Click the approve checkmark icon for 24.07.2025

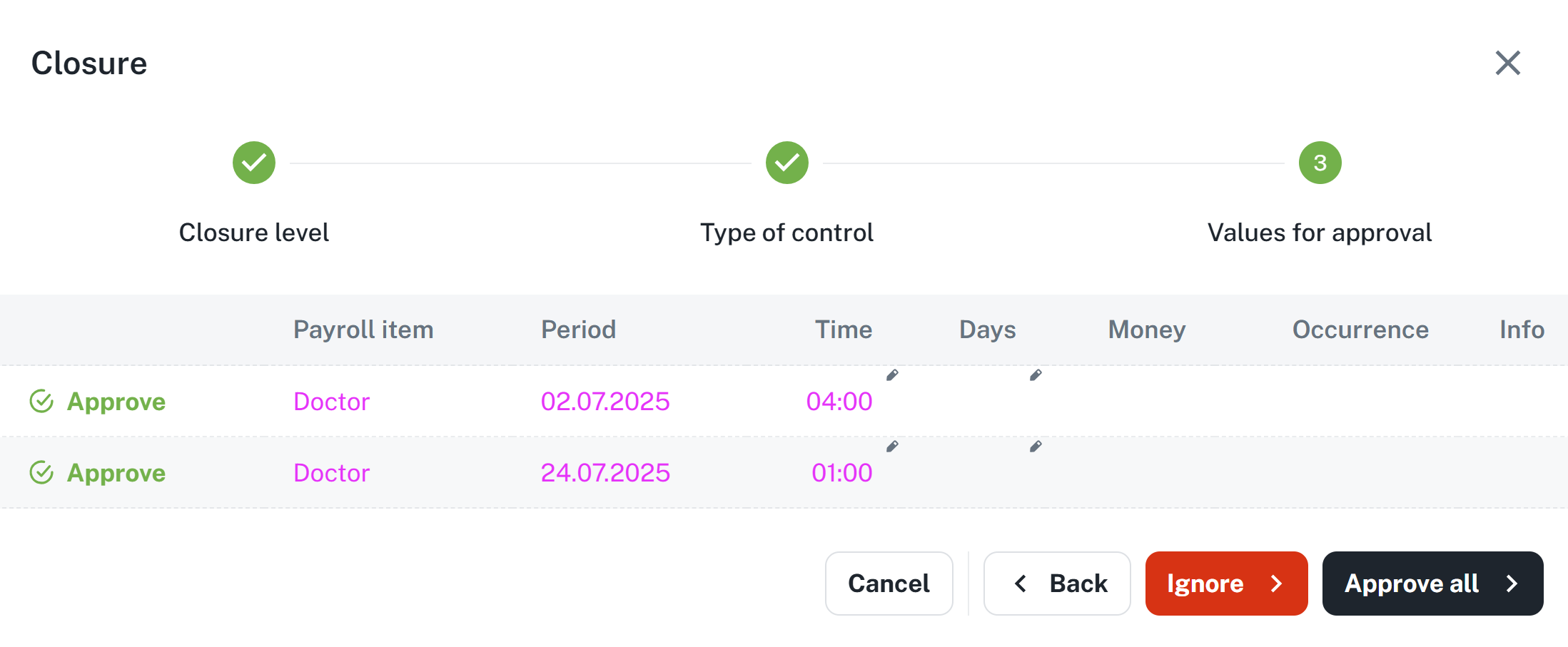(x=41, y=473)
